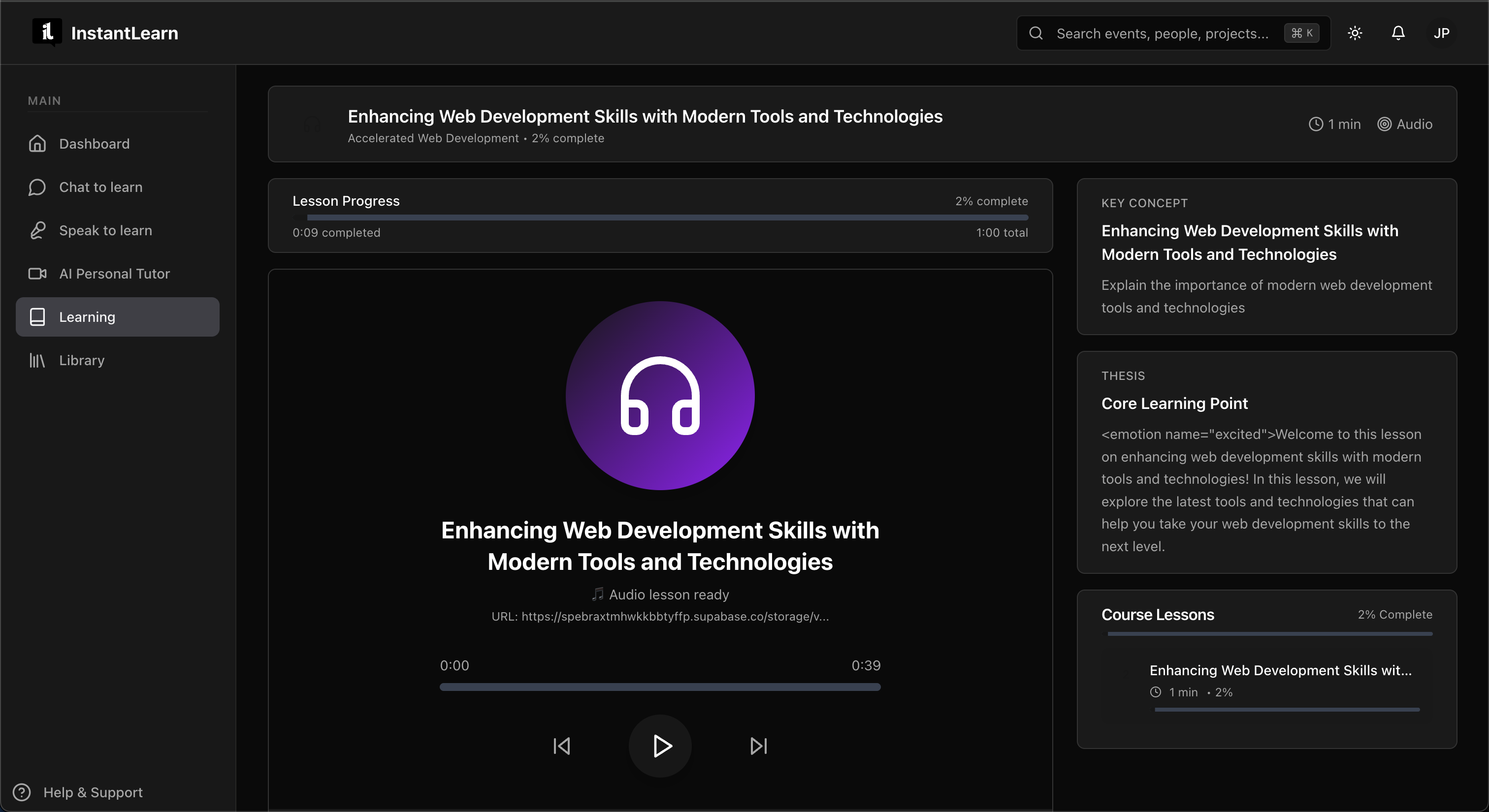Select Chat to learn in sidebar

coord(100,187)
